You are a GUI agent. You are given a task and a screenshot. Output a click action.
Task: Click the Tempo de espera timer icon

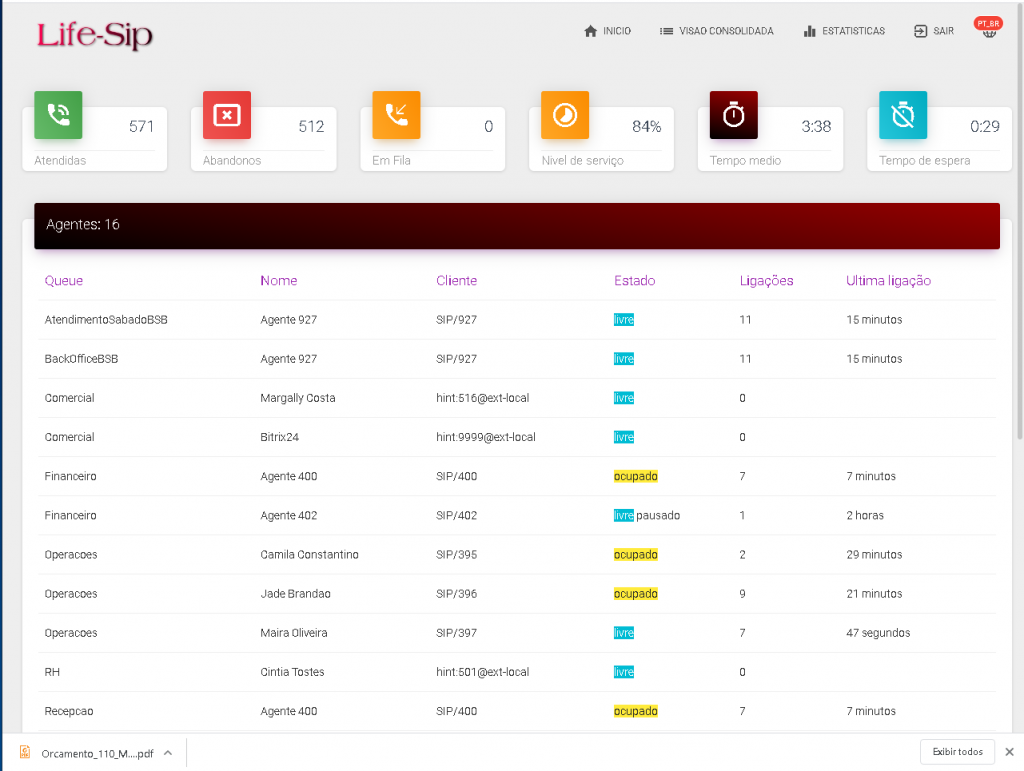click(x=903, y=115)
